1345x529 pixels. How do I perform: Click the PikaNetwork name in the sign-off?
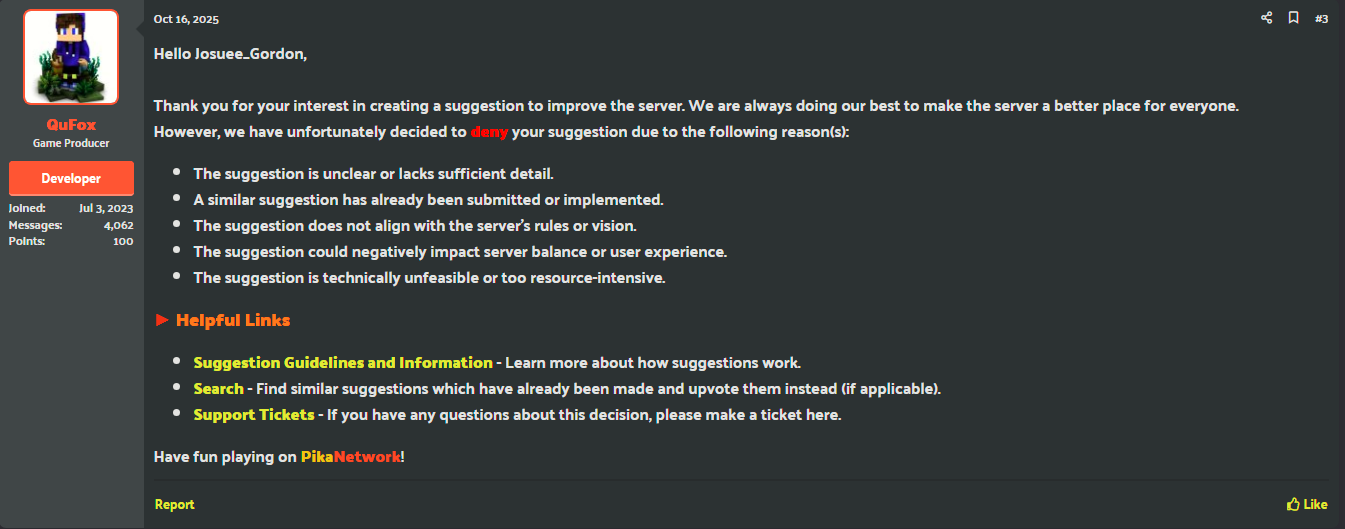coord(350,456)
